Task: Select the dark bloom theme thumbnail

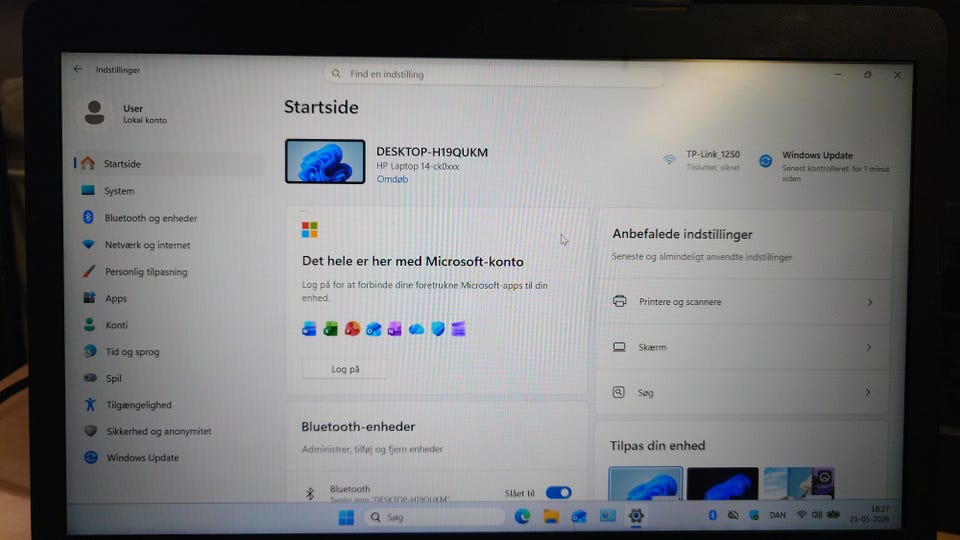Action: [x=722, y=484]
